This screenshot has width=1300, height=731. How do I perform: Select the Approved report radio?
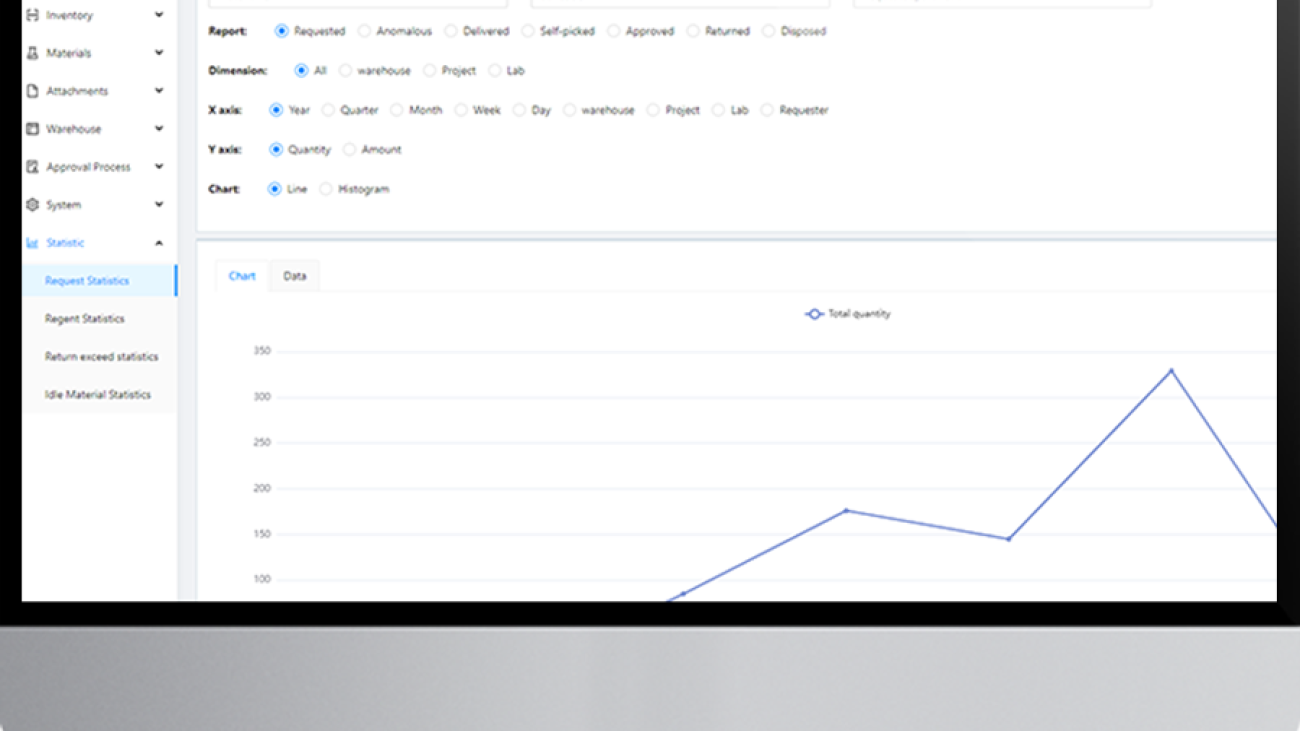coord(613,31)
